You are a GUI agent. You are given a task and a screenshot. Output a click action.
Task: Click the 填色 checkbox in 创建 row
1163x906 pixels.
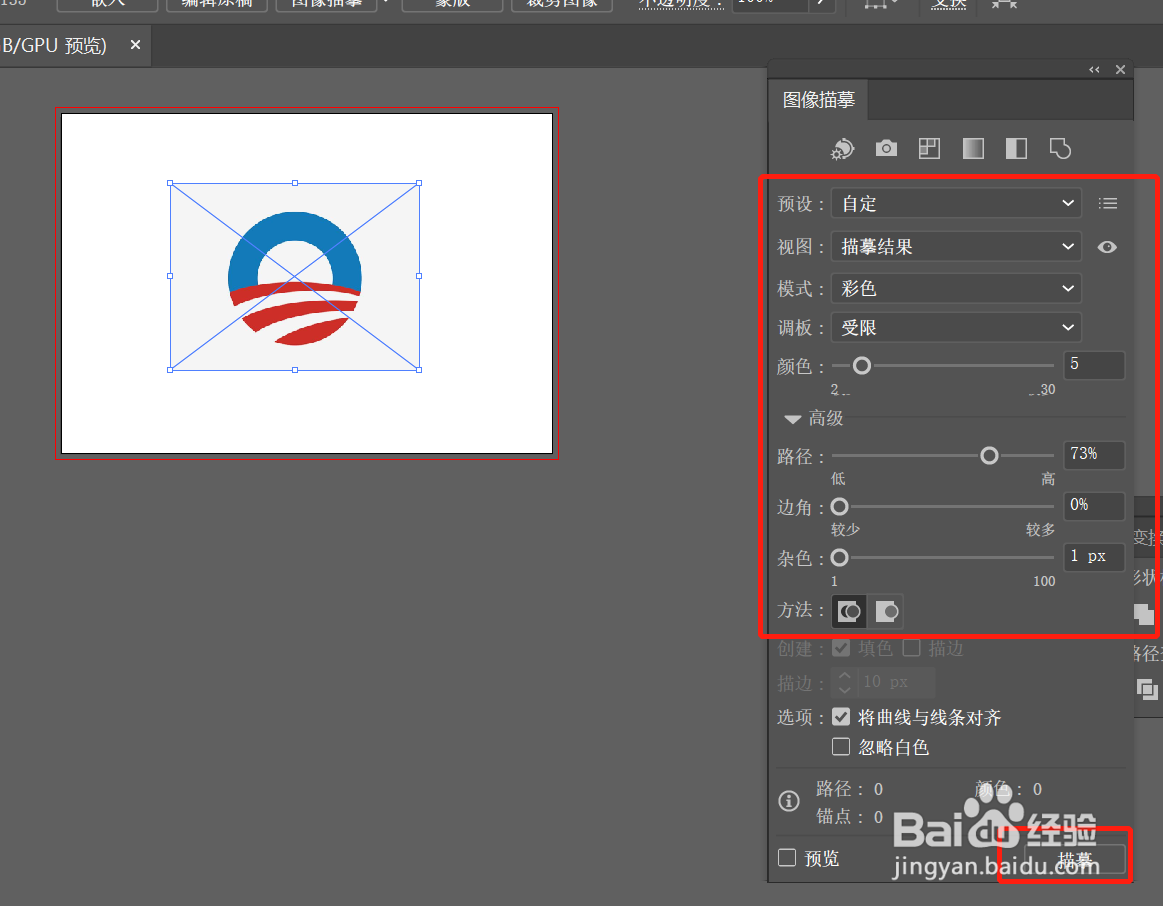pos(840,648)
